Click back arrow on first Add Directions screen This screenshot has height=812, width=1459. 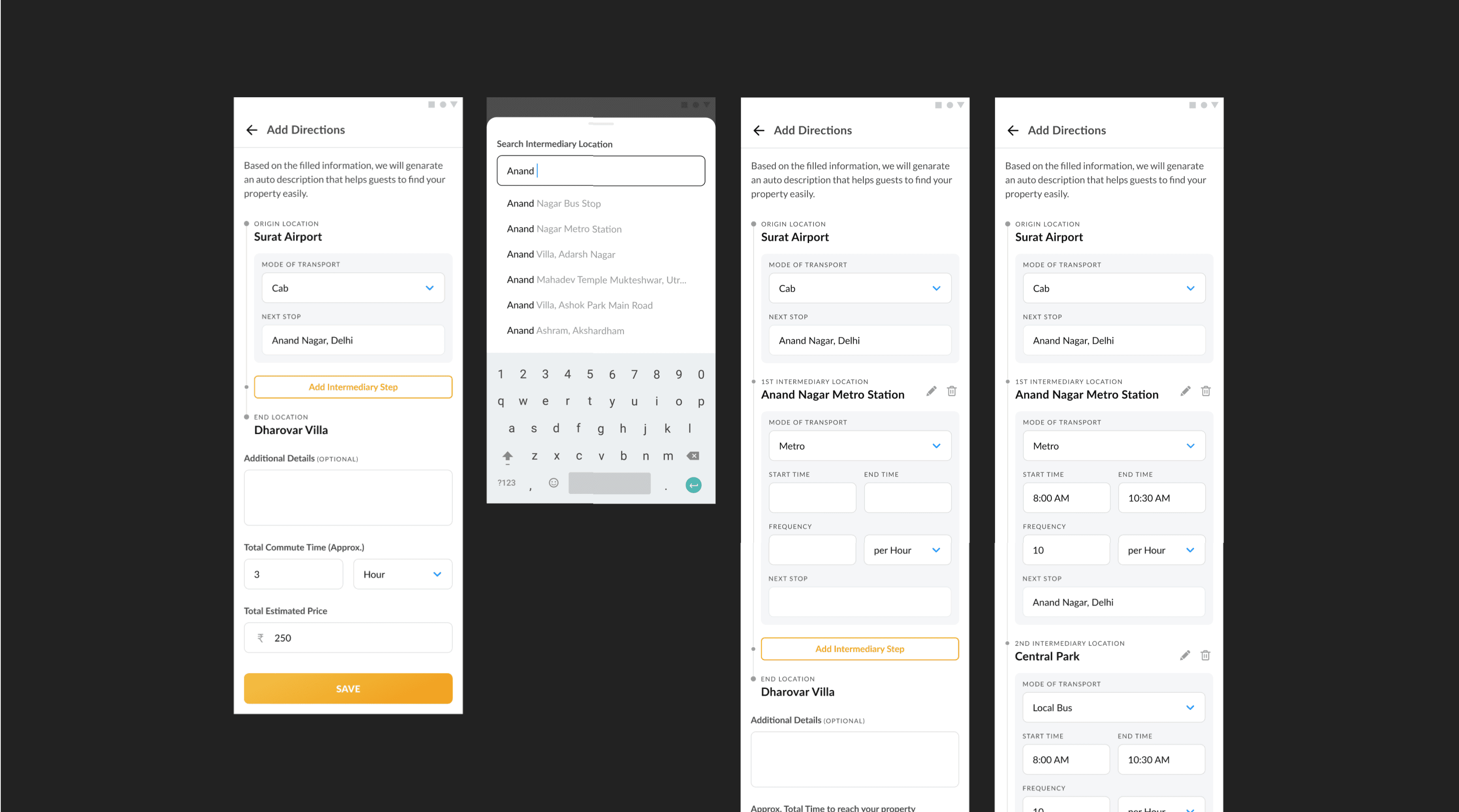click(x=252, y=130)
